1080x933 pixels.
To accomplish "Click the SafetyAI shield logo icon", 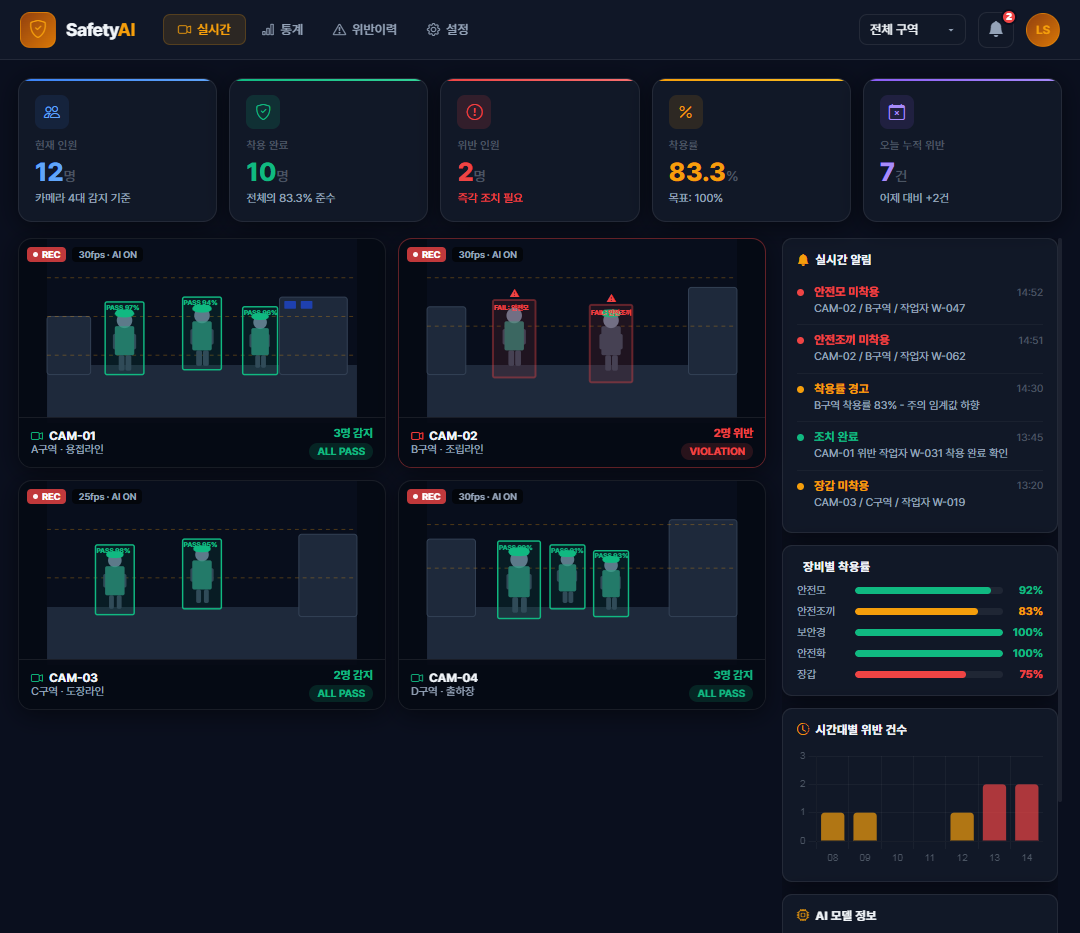I will click(x=38, y=30).
